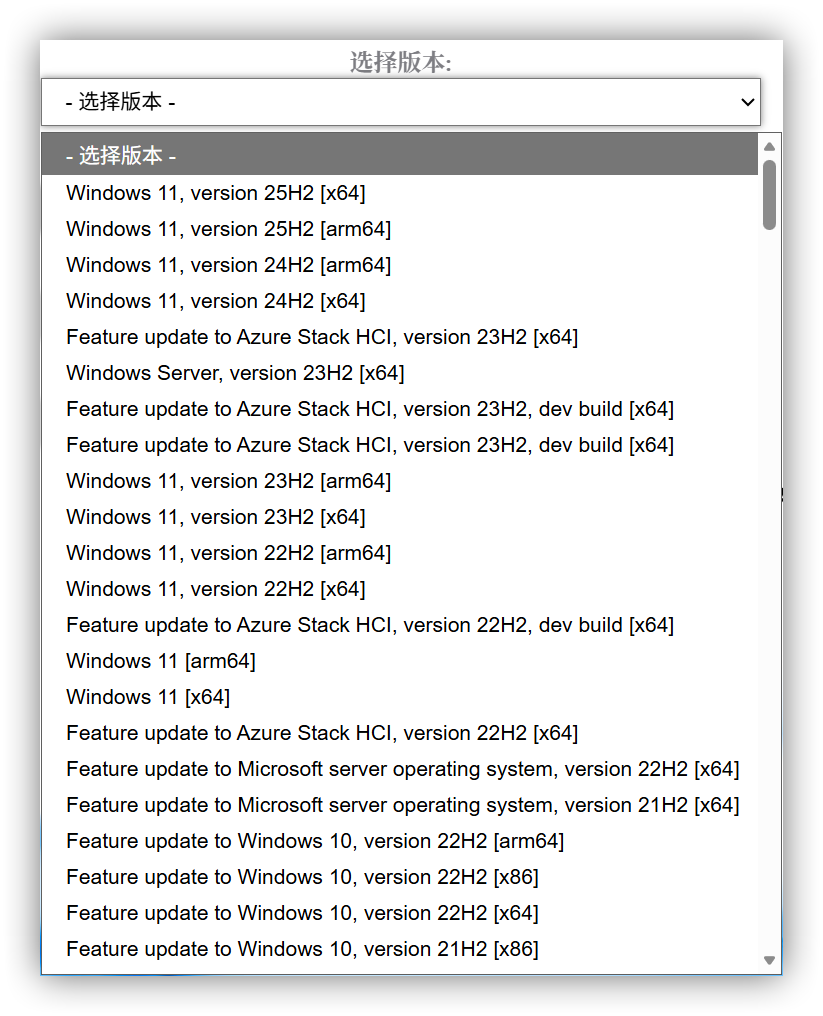The width and height of the screenshot is (823, 1016).
Task: Choose Windows 10, version 22H2 [arm64] update
Action: coord(315,841)
